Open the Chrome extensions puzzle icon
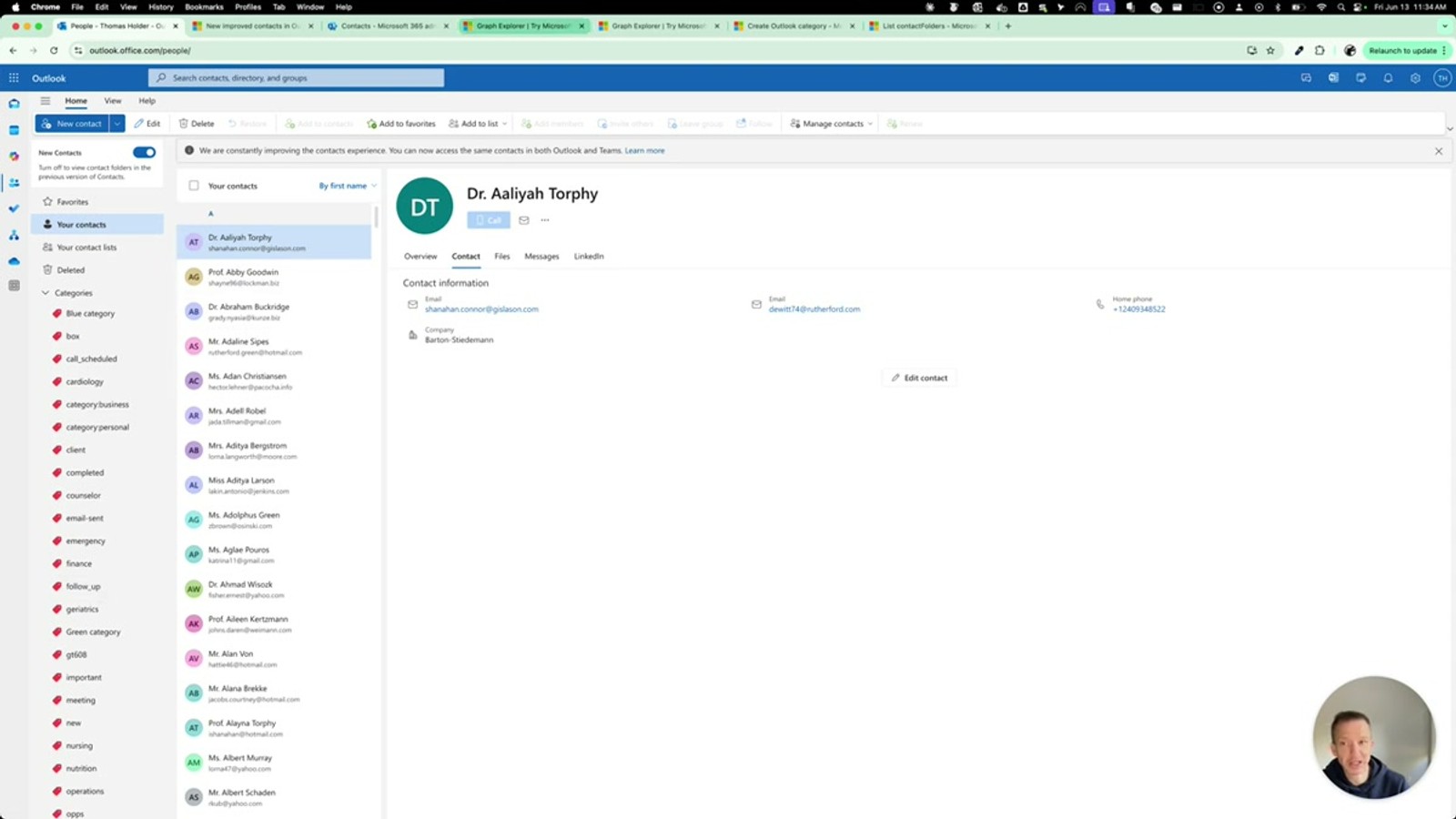Image resolution: width=1456 pixels, height=819 pixels. point(1319,51)
